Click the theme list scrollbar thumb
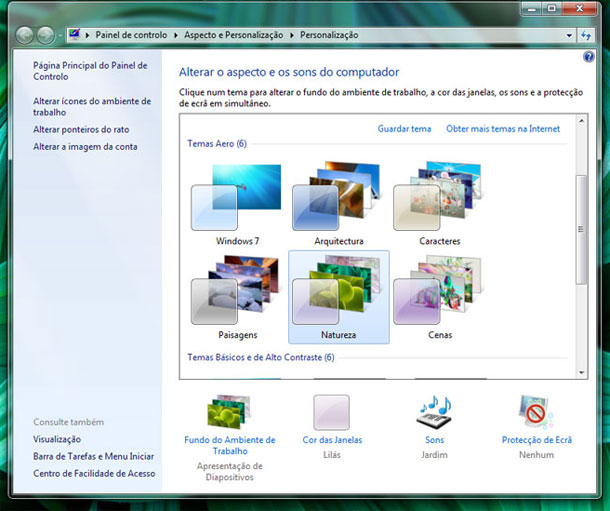 tap(581, 229)
